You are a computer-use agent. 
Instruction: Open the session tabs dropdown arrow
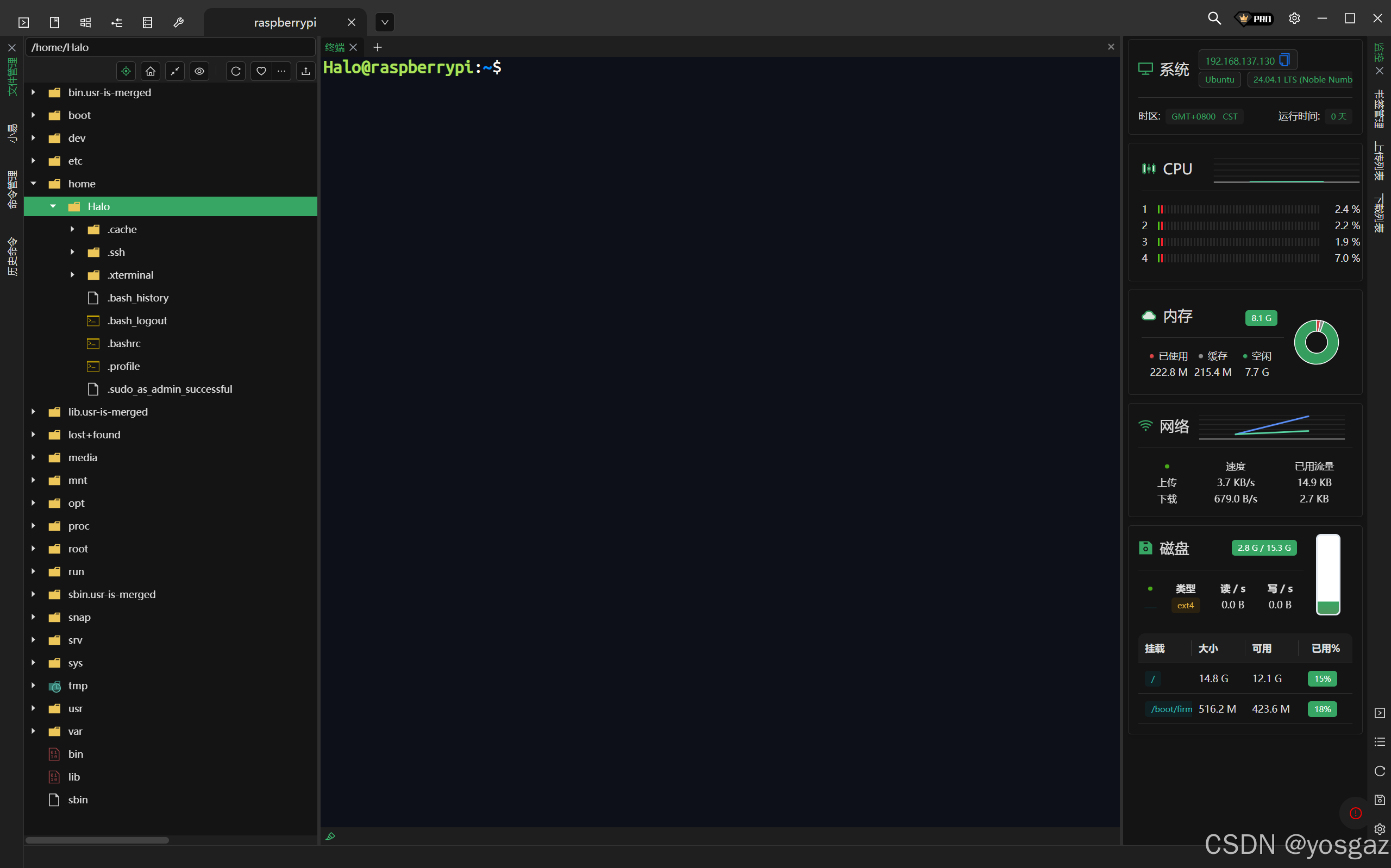tap(385, 22)
